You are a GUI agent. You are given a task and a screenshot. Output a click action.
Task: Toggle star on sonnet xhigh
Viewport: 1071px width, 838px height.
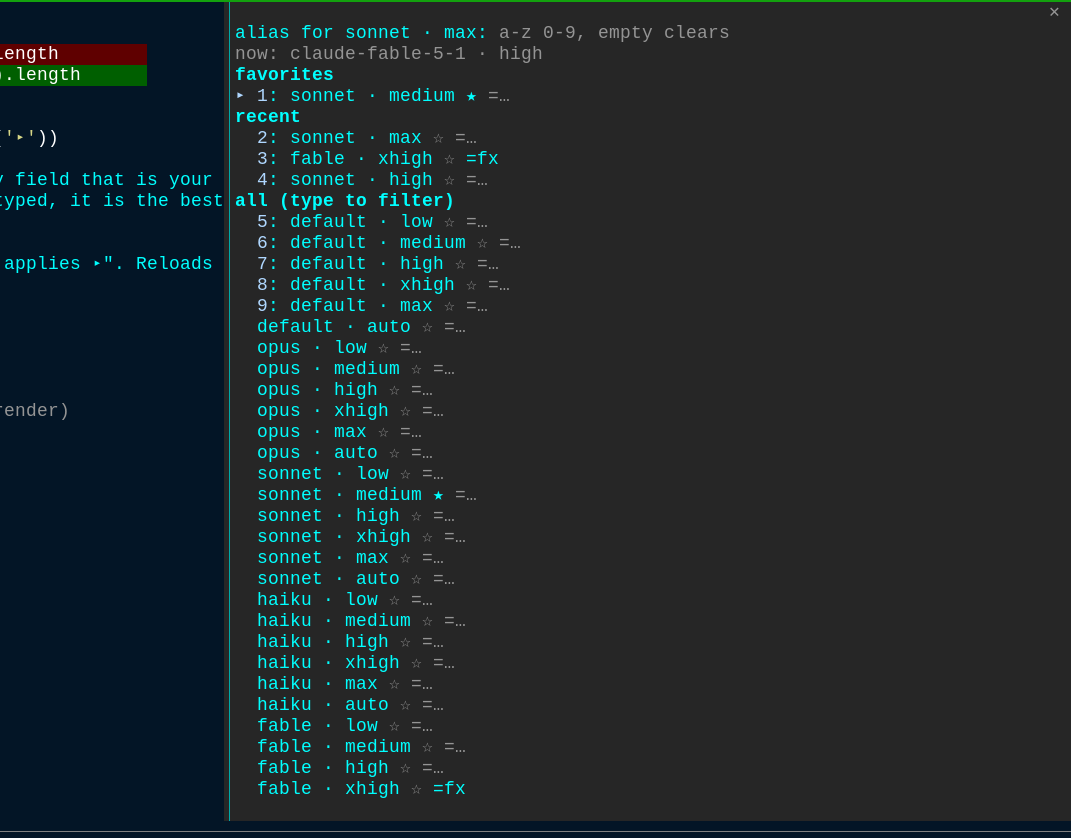coord(428,537)
